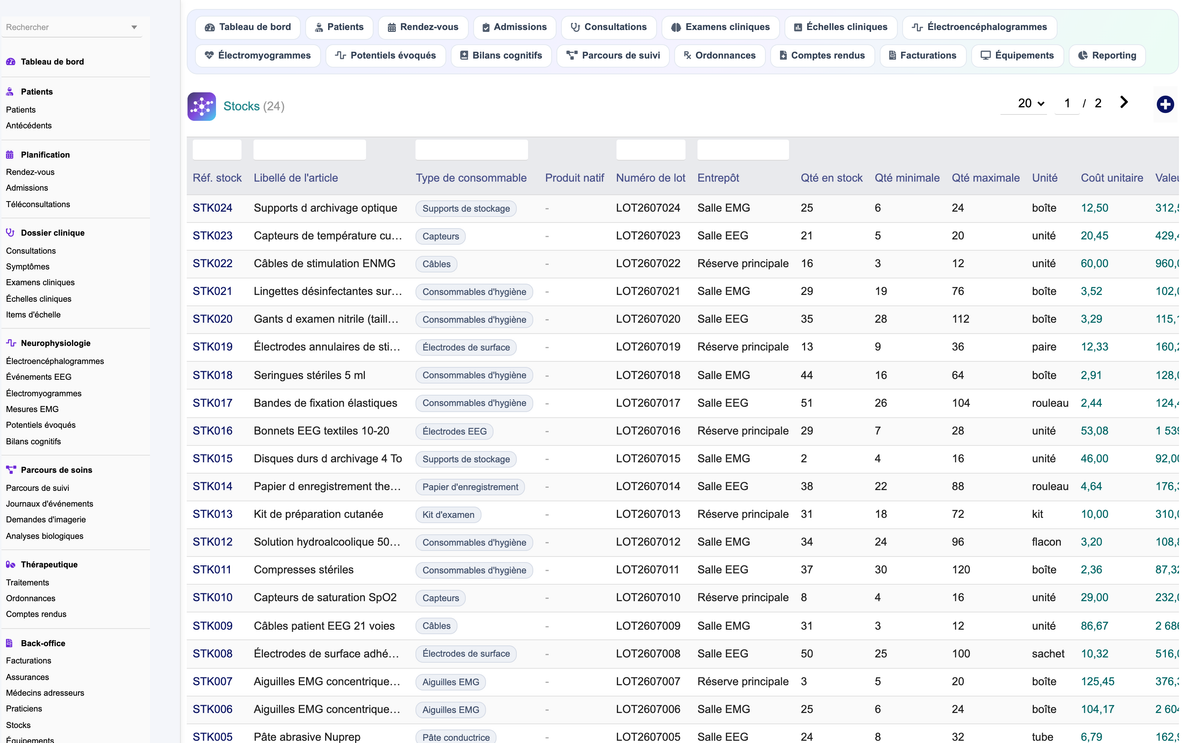Click the Rx icon in Ordonnances tab
Viewport: 1200px width, 743px height.
coord(687,56)
